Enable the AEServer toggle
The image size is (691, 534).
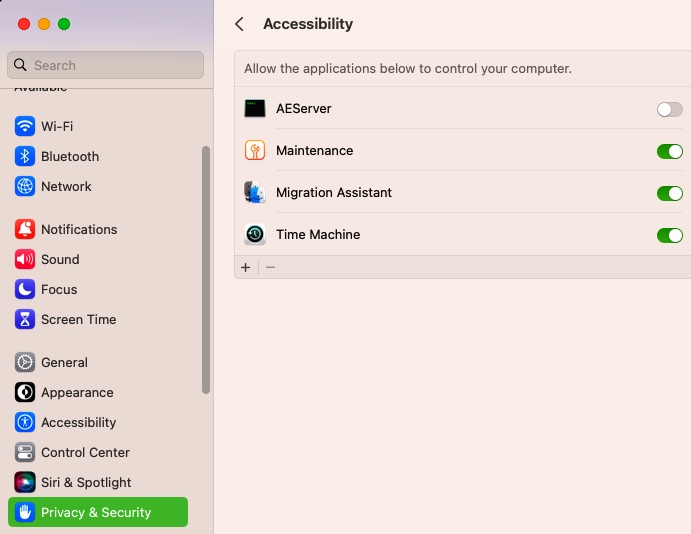point(669,109)
